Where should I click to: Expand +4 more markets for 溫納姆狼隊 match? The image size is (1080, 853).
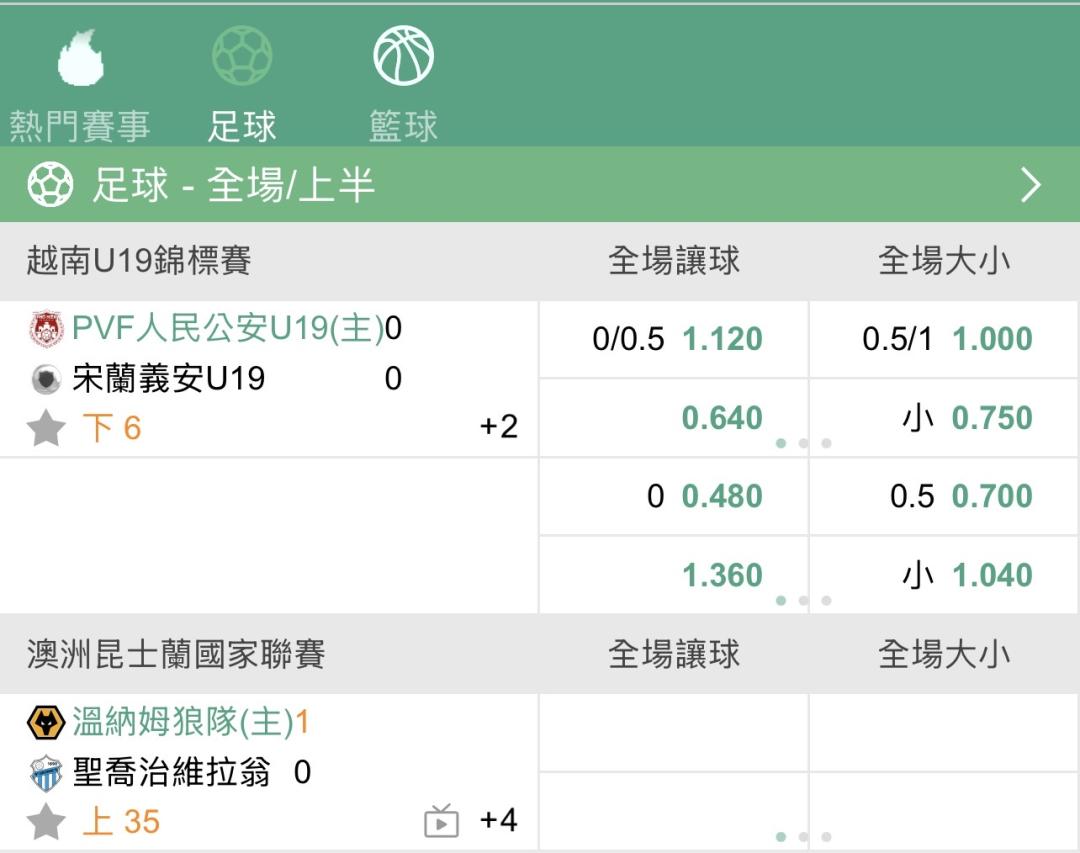click(498, 821)
